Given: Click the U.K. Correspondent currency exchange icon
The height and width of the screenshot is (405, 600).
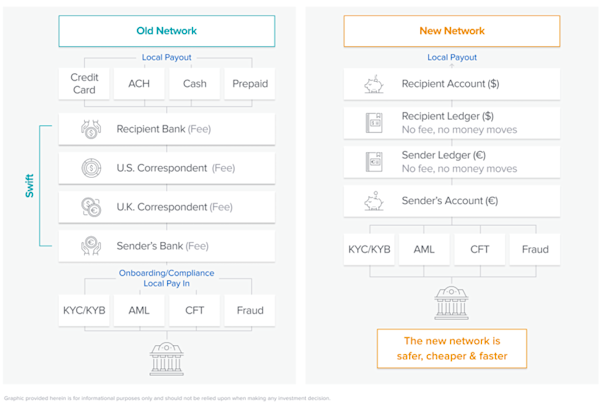Looking at the screenshot, I should tap(91, 207).
